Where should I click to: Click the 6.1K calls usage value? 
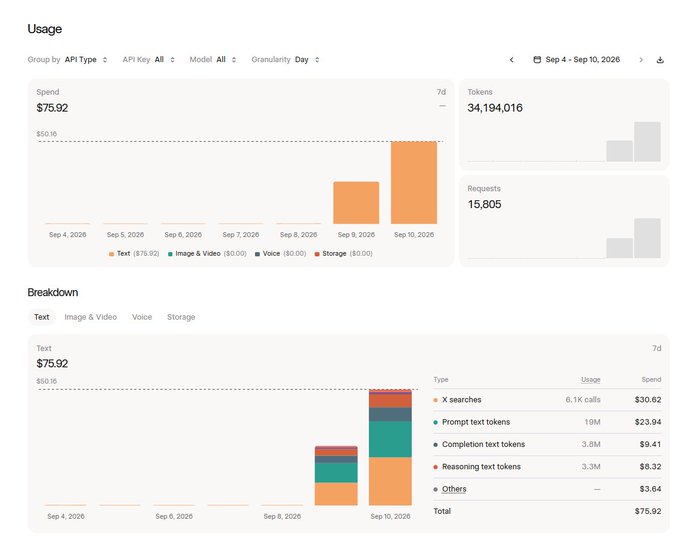(583, 400)
